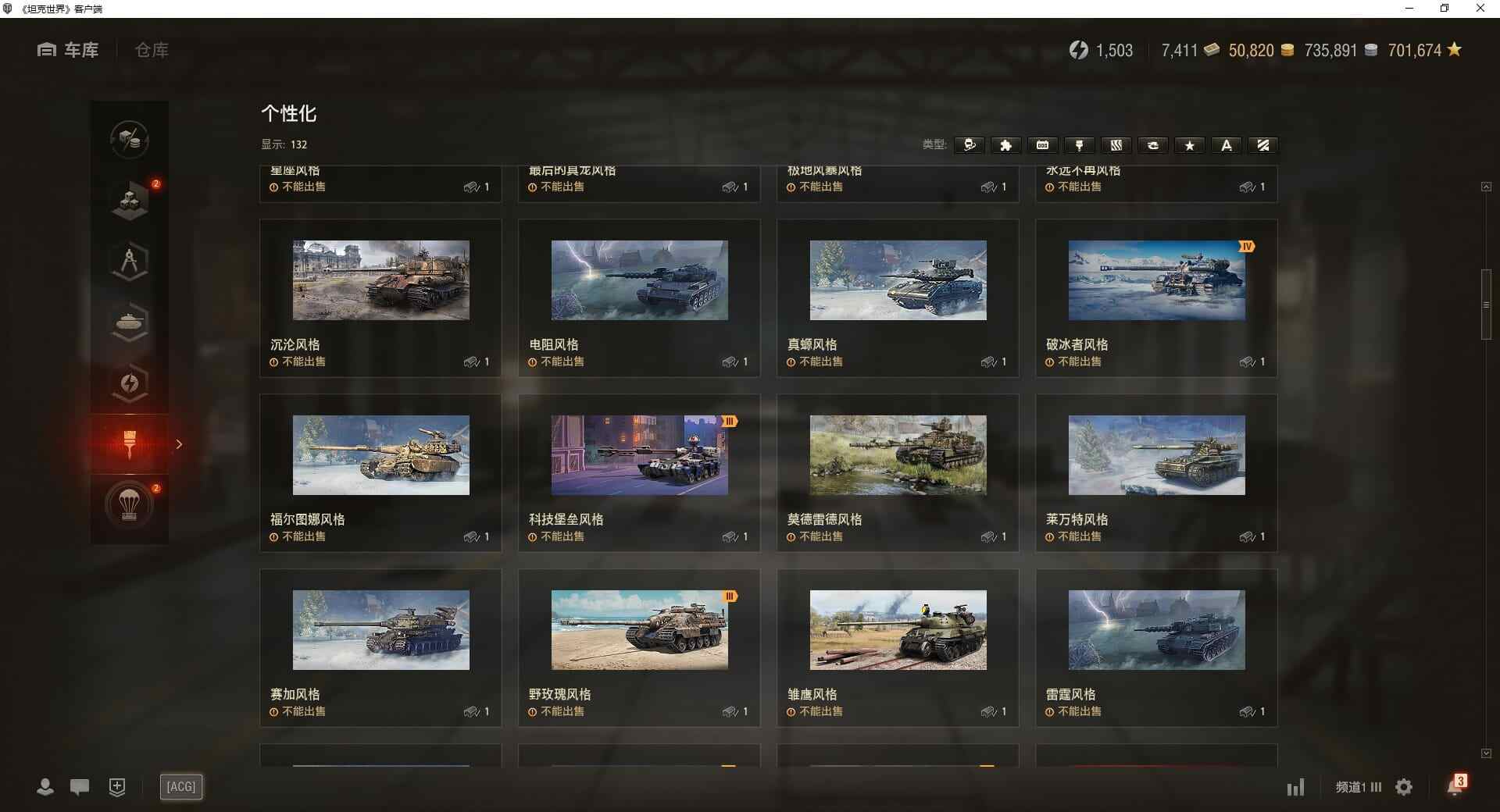Open the stacked crates stock section
This screenshot has width=1500, height=812.
pos(130,201)
